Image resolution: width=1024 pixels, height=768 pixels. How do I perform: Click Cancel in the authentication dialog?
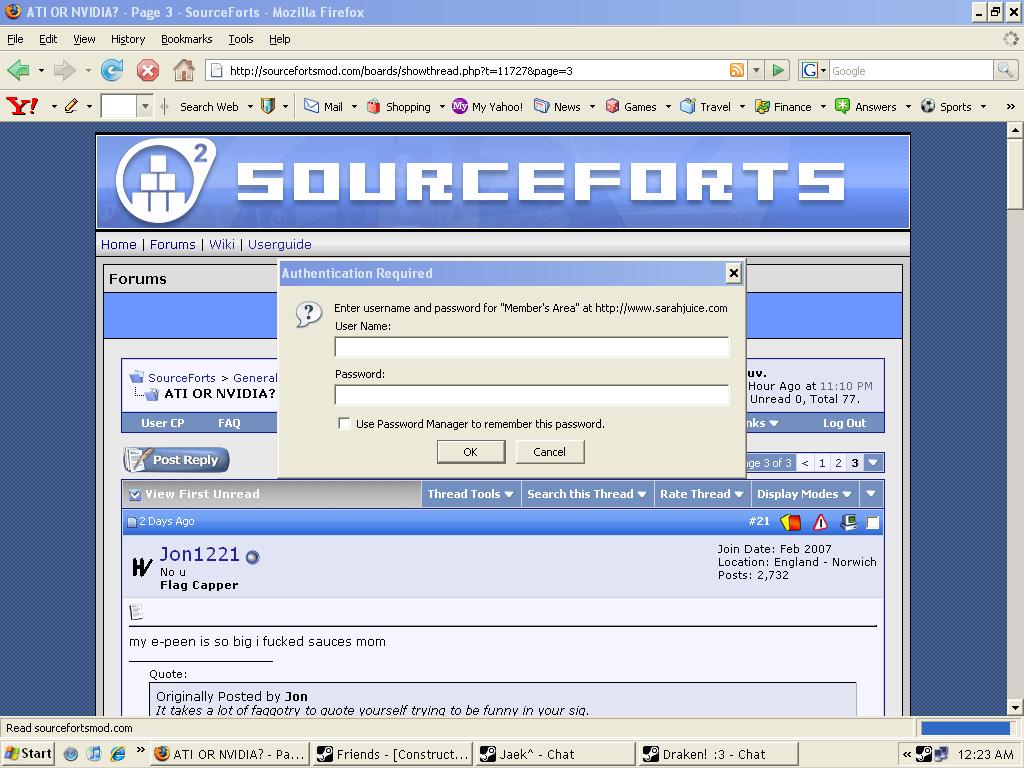tap(549, 452)
